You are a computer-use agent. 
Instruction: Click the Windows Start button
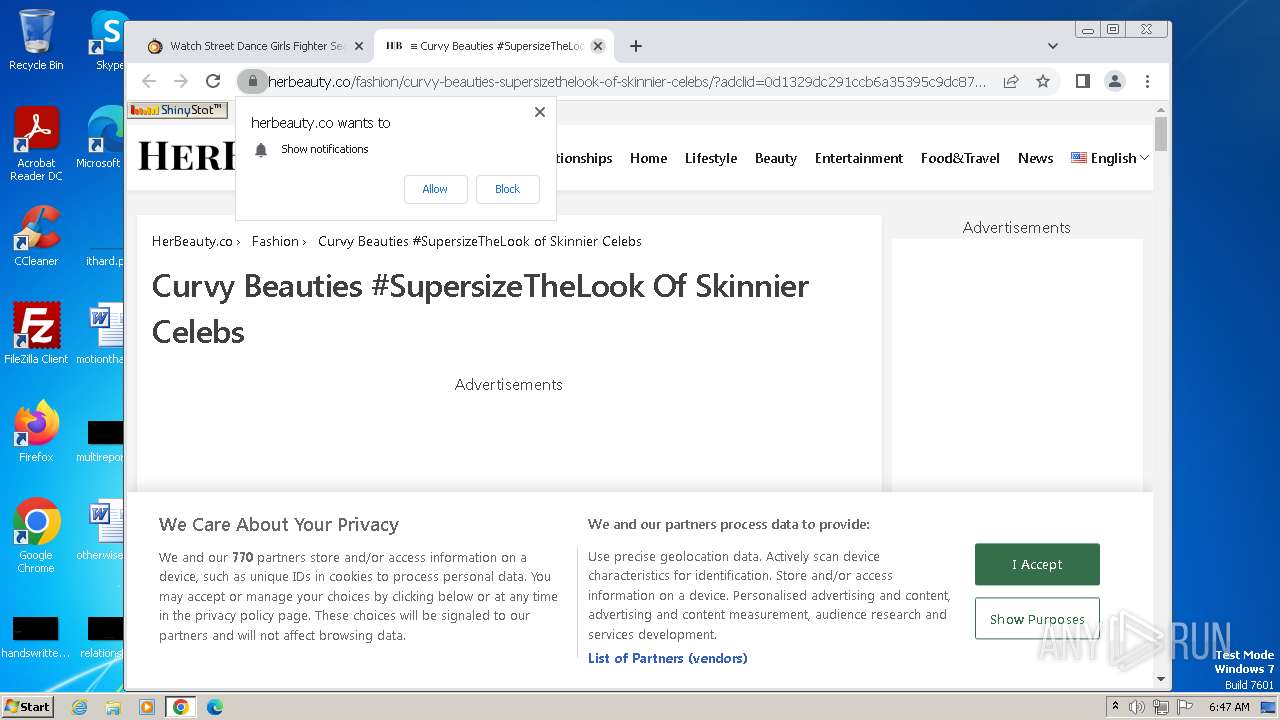(x=27, y=706)
